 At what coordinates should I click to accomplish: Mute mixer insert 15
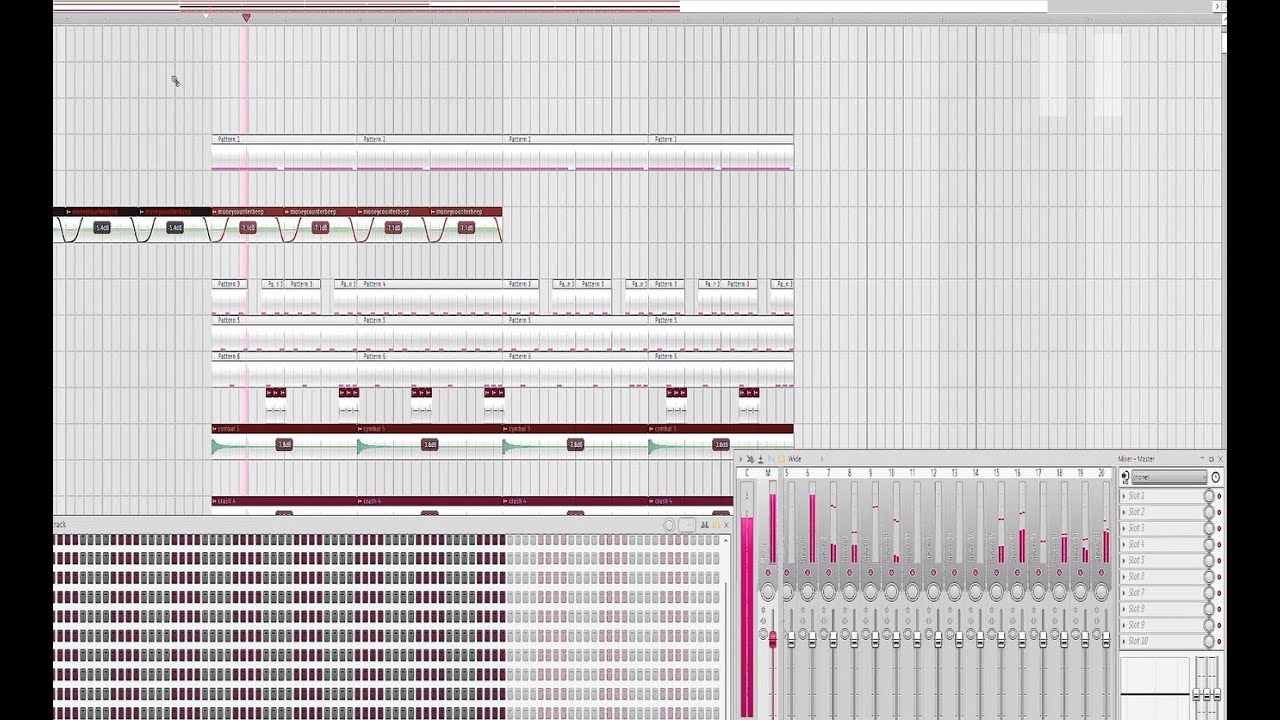[x=996, y=573]
